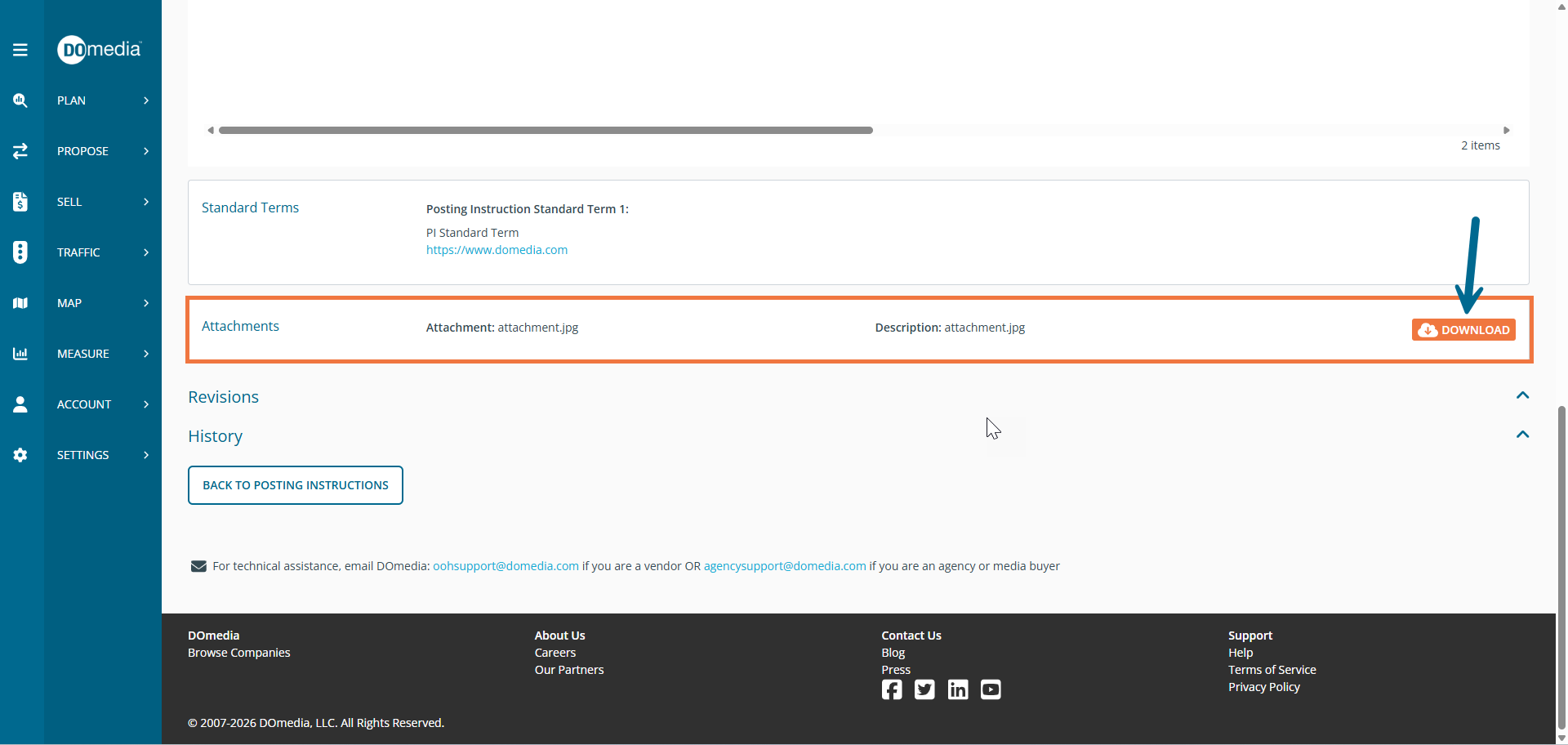Download the attachment.jpg file
Image resolution: width=1568 pixels, height=745 pixels.
(1463, 330)
